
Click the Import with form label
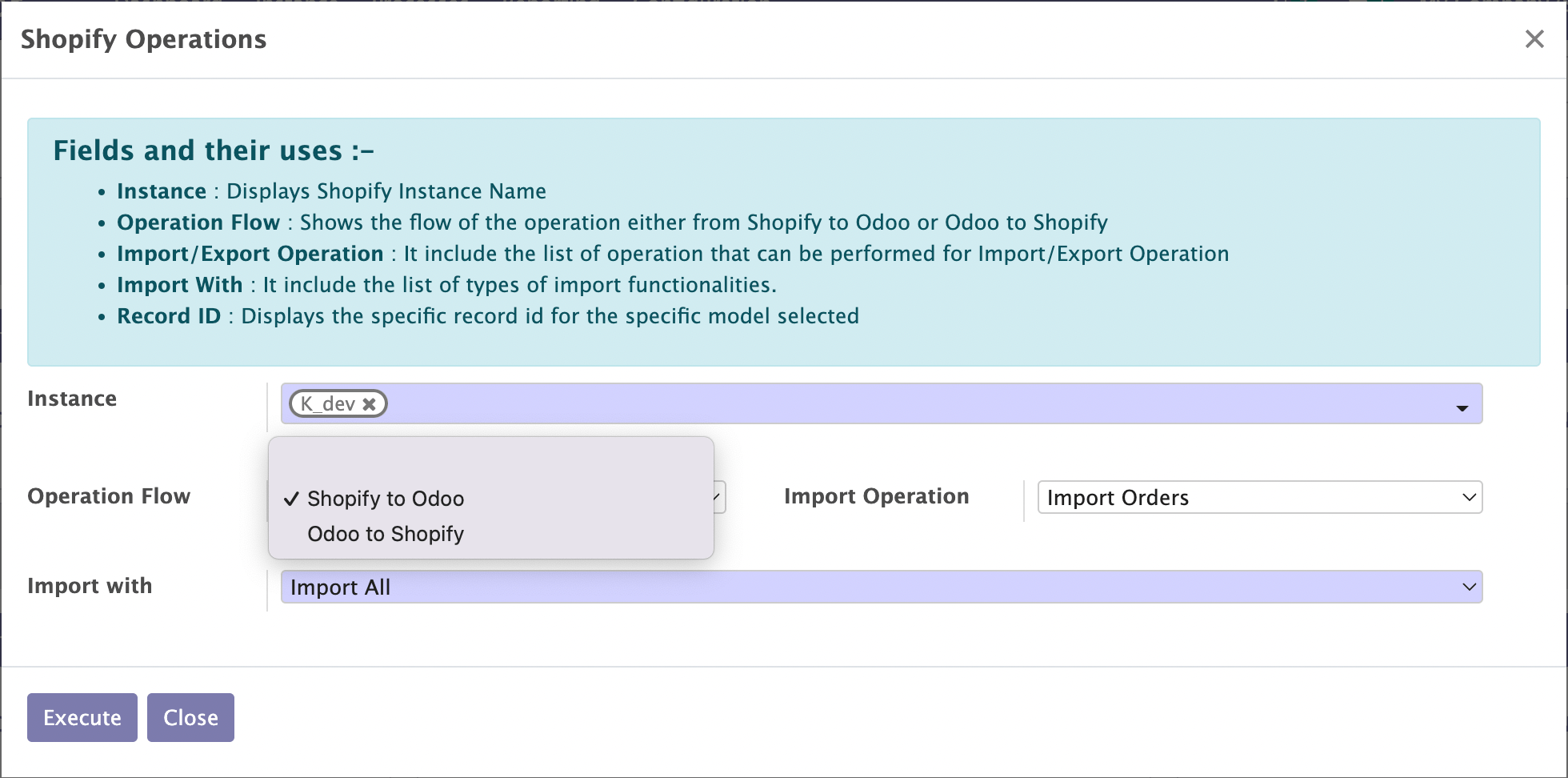pyautogui.click(x=90, y=586)
